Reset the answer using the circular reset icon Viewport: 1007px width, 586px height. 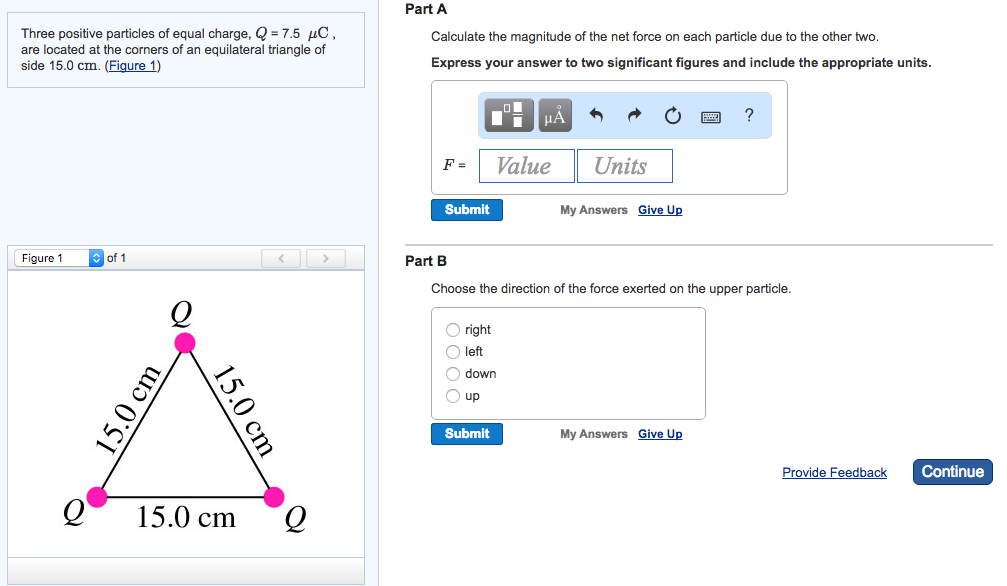(x=672, y=115)
